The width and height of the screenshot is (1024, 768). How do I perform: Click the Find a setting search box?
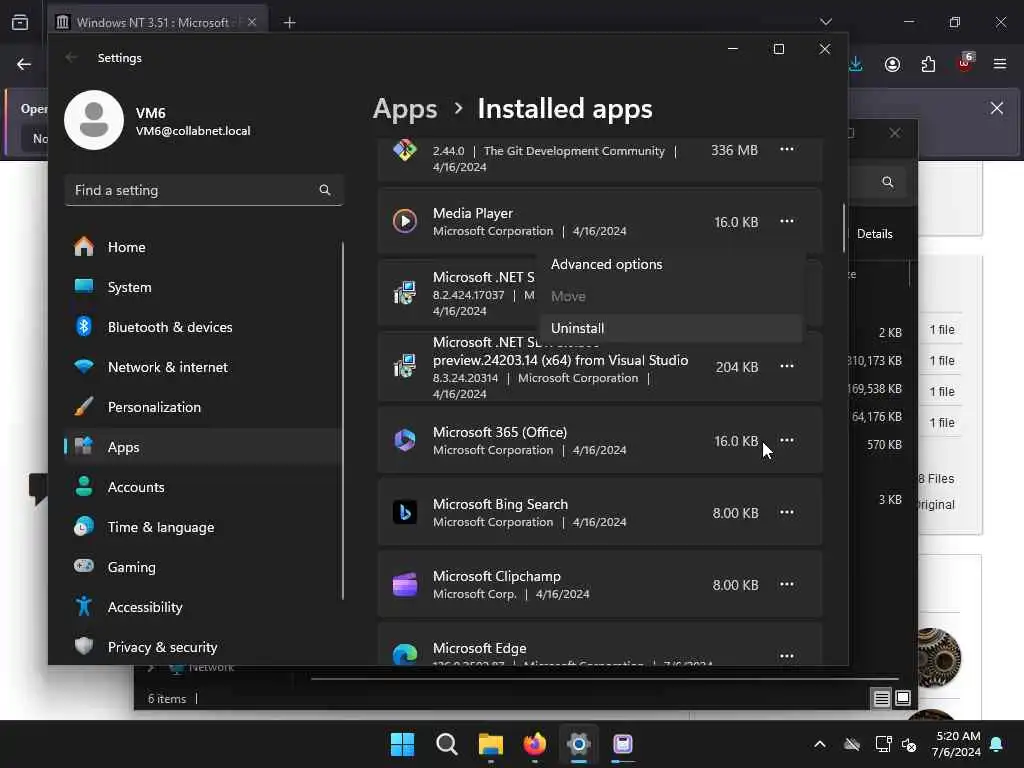pyautogui.click(x=204, y=190)
